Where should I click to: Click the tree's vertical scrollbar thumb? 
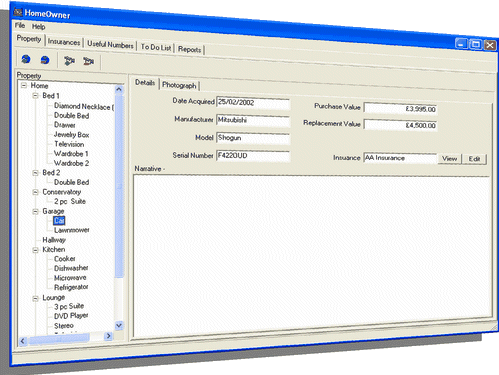(119, 186)
